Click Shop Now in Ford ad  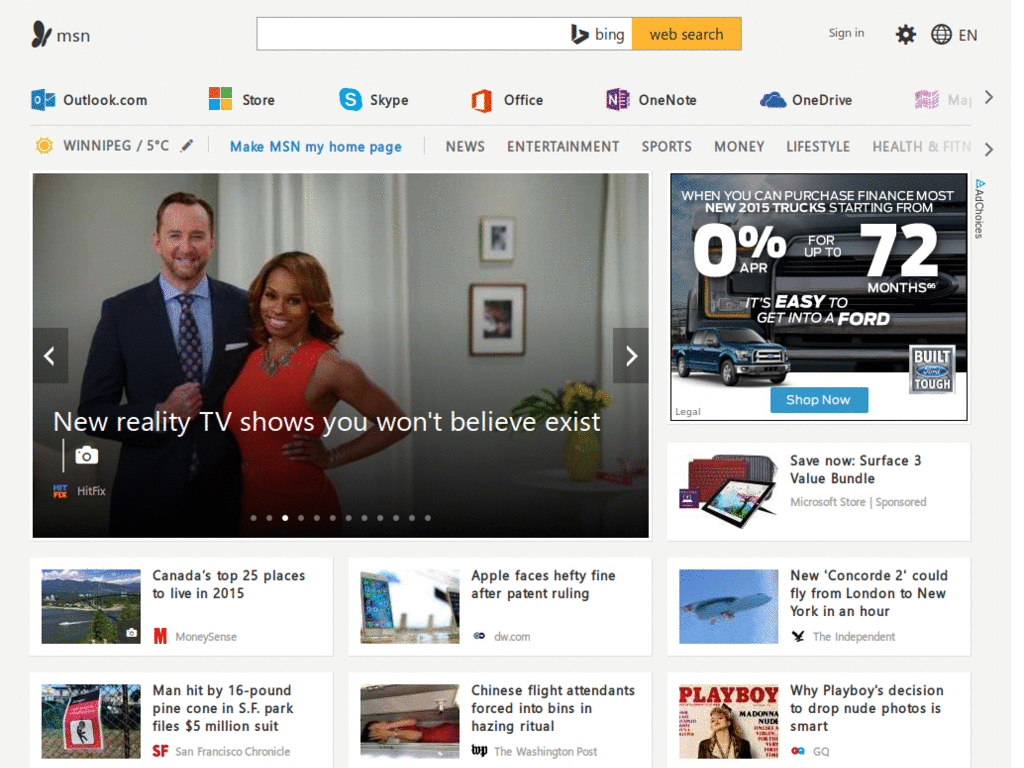[x=819, y=400]
